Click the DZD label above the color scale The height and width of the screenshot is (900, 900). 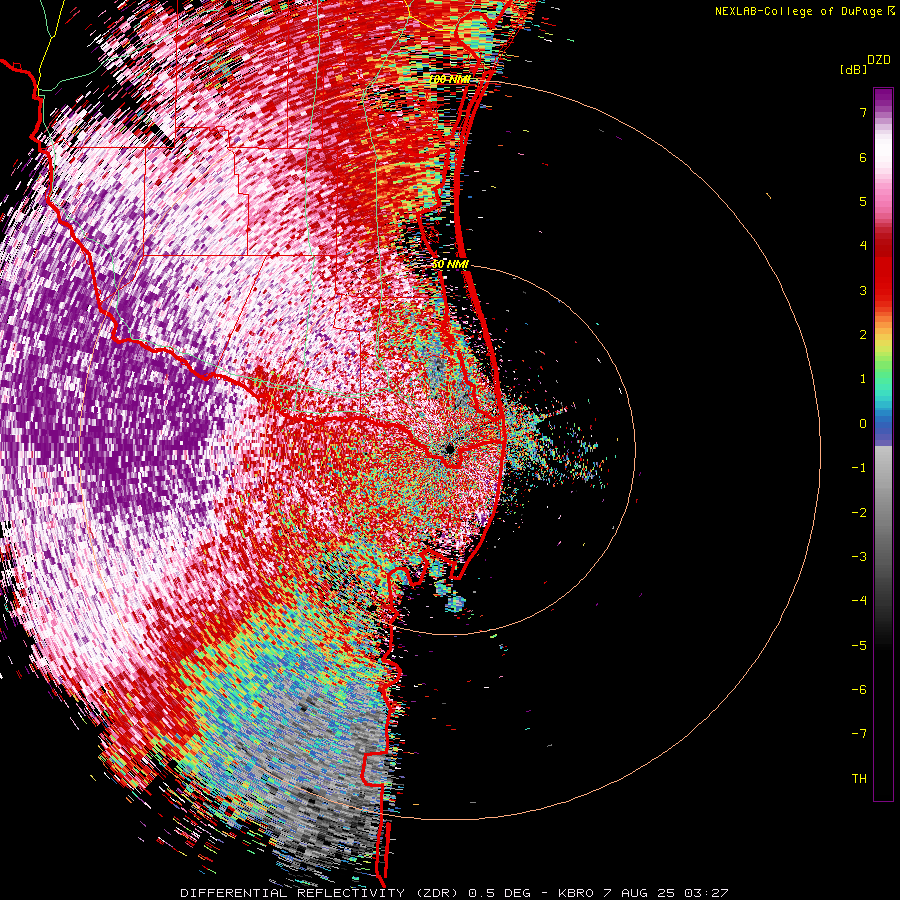coord(879,60)
